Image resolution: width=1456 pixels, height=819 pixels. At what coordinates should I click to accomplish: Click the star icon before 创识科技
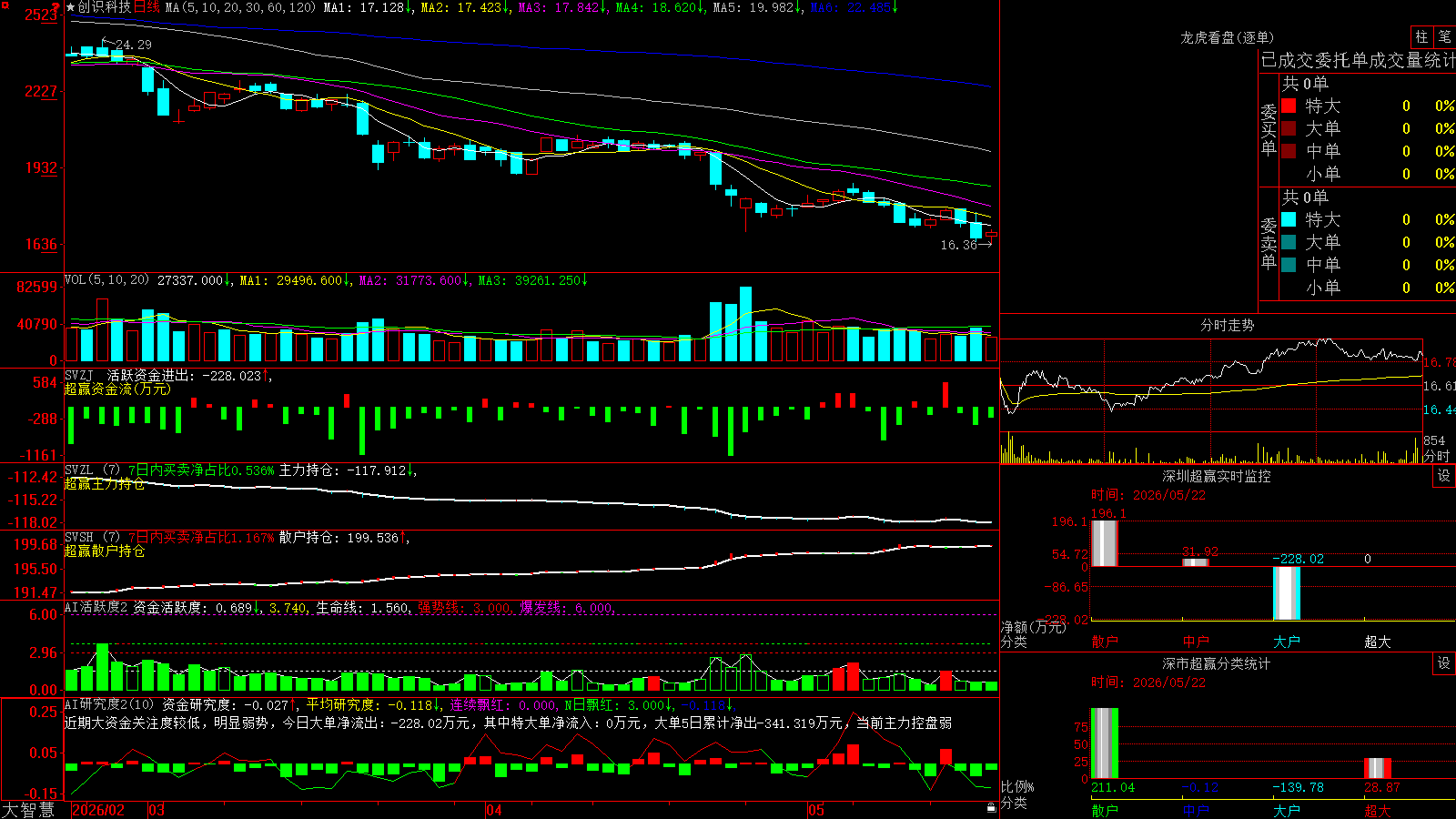[x=71, y=7]
